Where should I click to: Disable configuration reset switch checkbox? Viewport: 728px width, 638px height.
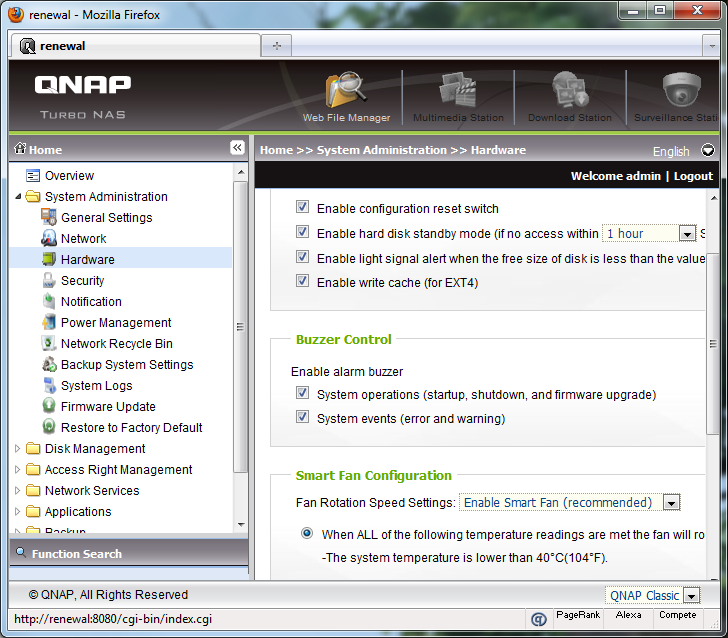[302, 208]
